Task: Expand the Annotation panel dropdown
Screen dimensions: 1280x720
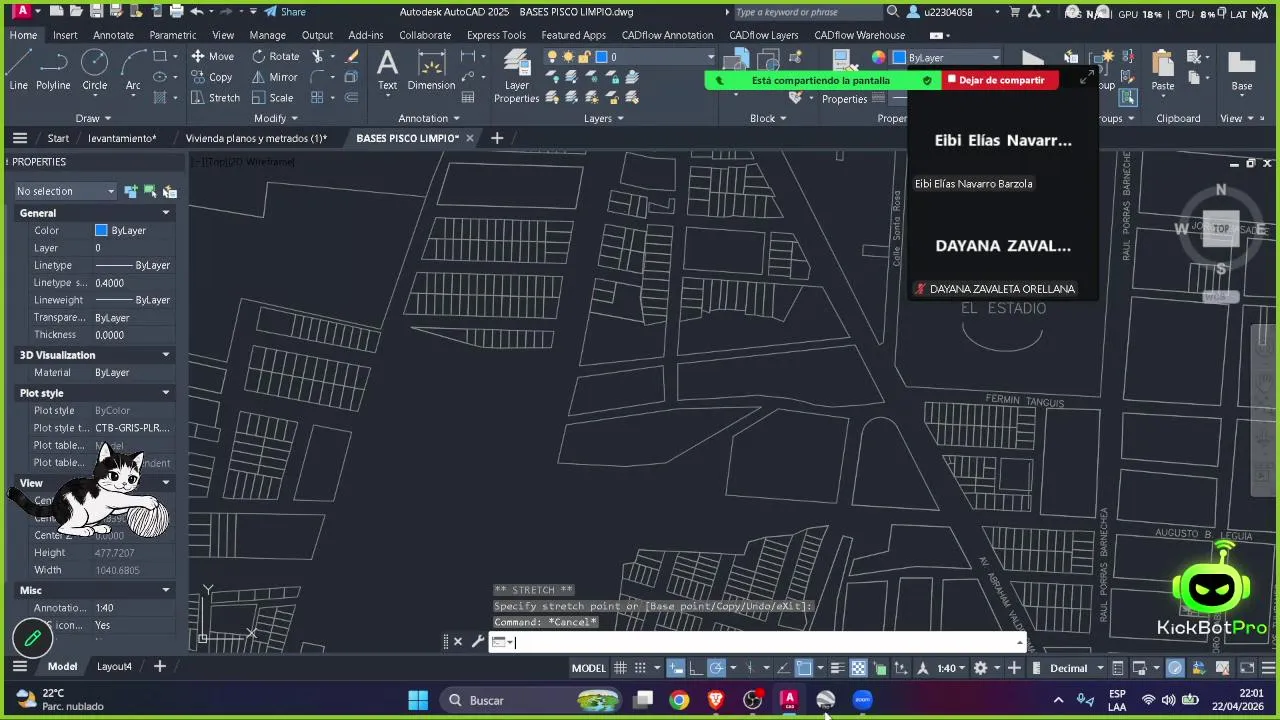Action: (x=429, y=118)
